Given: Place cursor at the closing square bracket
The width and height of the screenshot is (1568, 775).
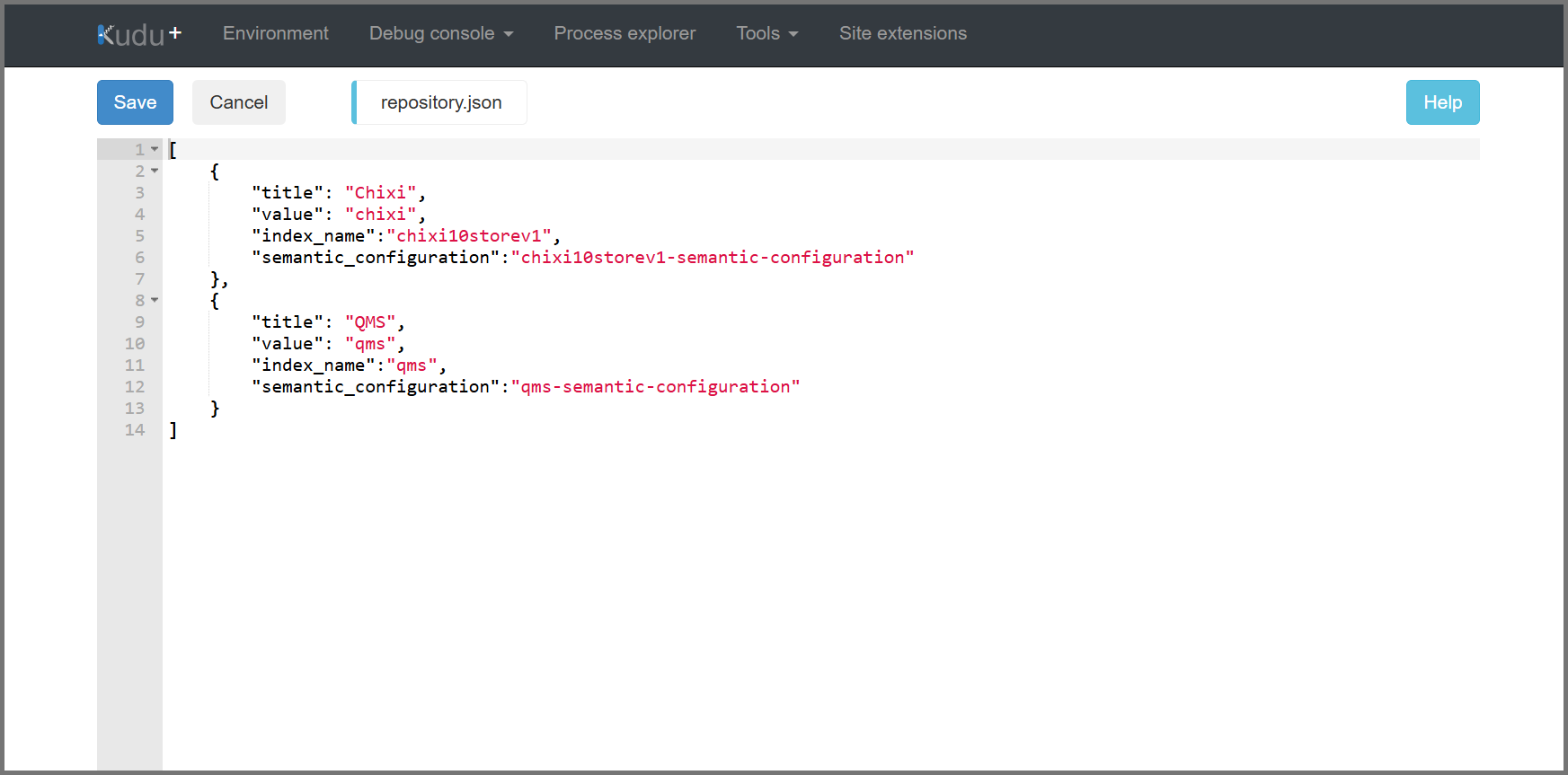Looking at the screenshot, I should coord(173,430).
